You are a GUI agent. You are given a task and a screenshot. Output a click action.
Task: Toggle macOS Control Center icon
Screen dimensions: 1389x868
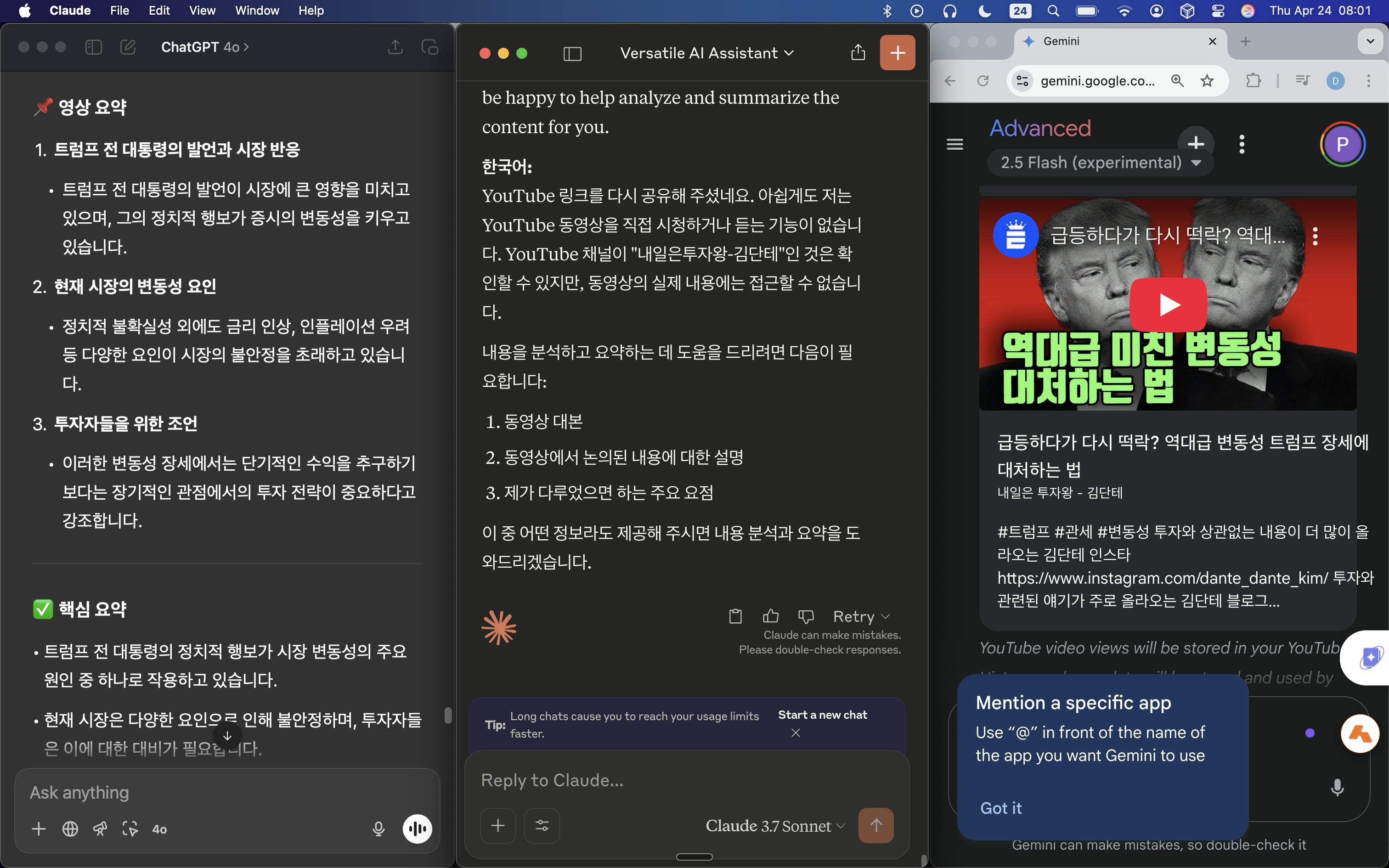point(1218,10)
